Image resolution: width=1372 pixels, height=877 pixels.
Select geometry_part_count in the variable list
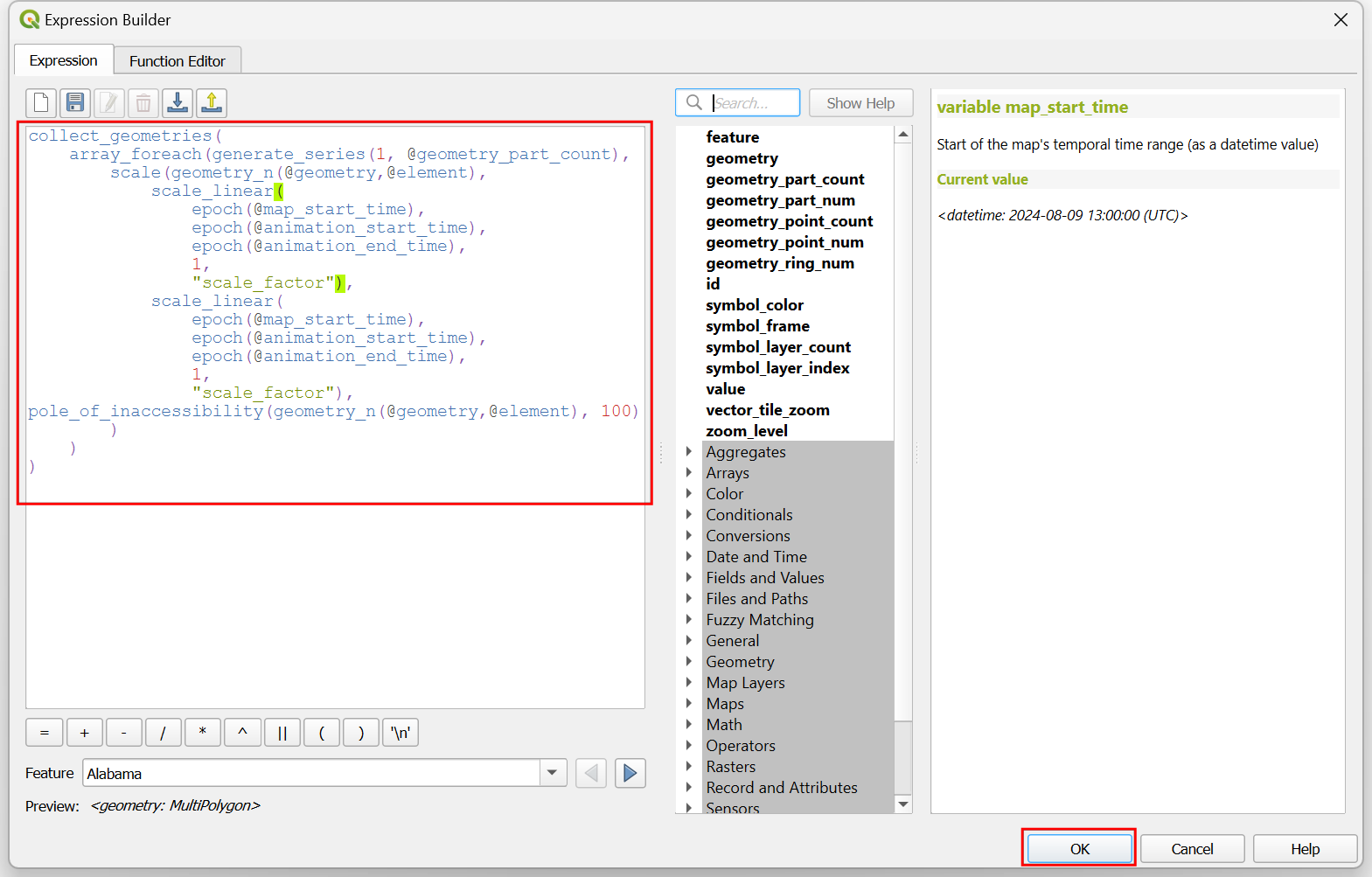[784, 179]
